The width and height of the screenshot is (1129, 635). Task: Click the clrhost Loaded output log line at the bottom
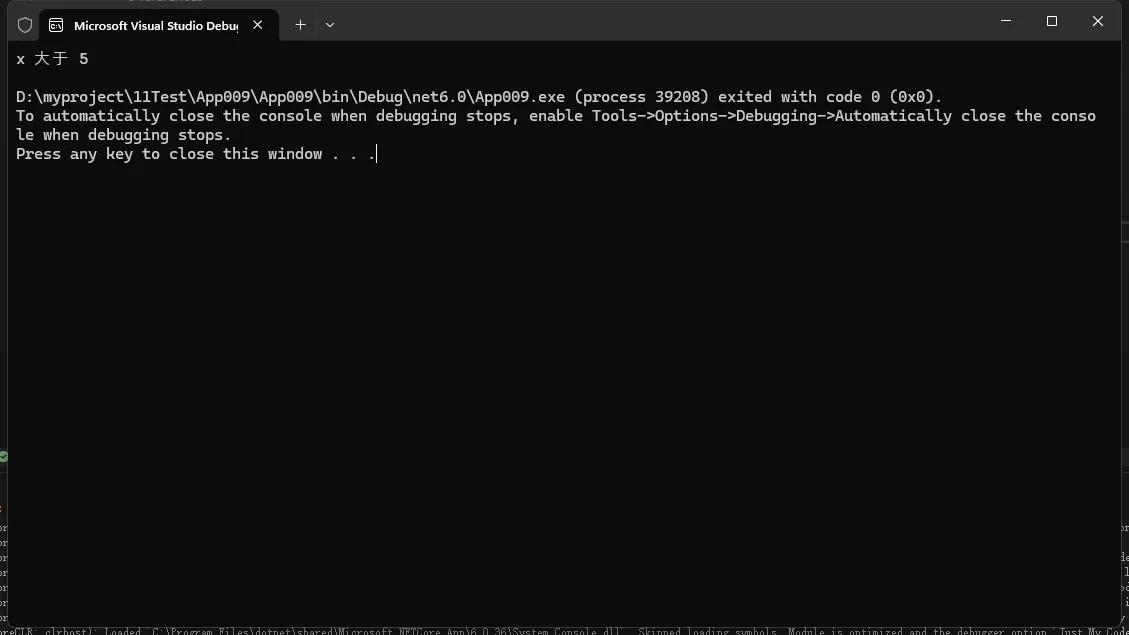click(564, 631)
